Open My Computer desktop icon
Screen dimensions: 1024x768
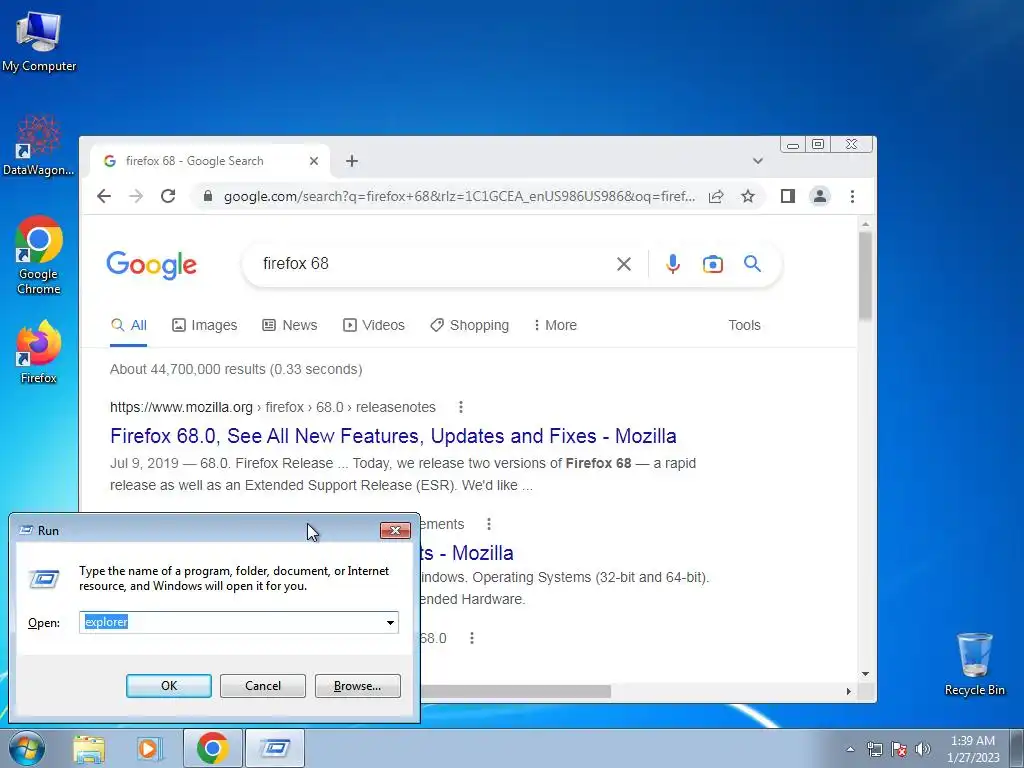pos(39,41)
